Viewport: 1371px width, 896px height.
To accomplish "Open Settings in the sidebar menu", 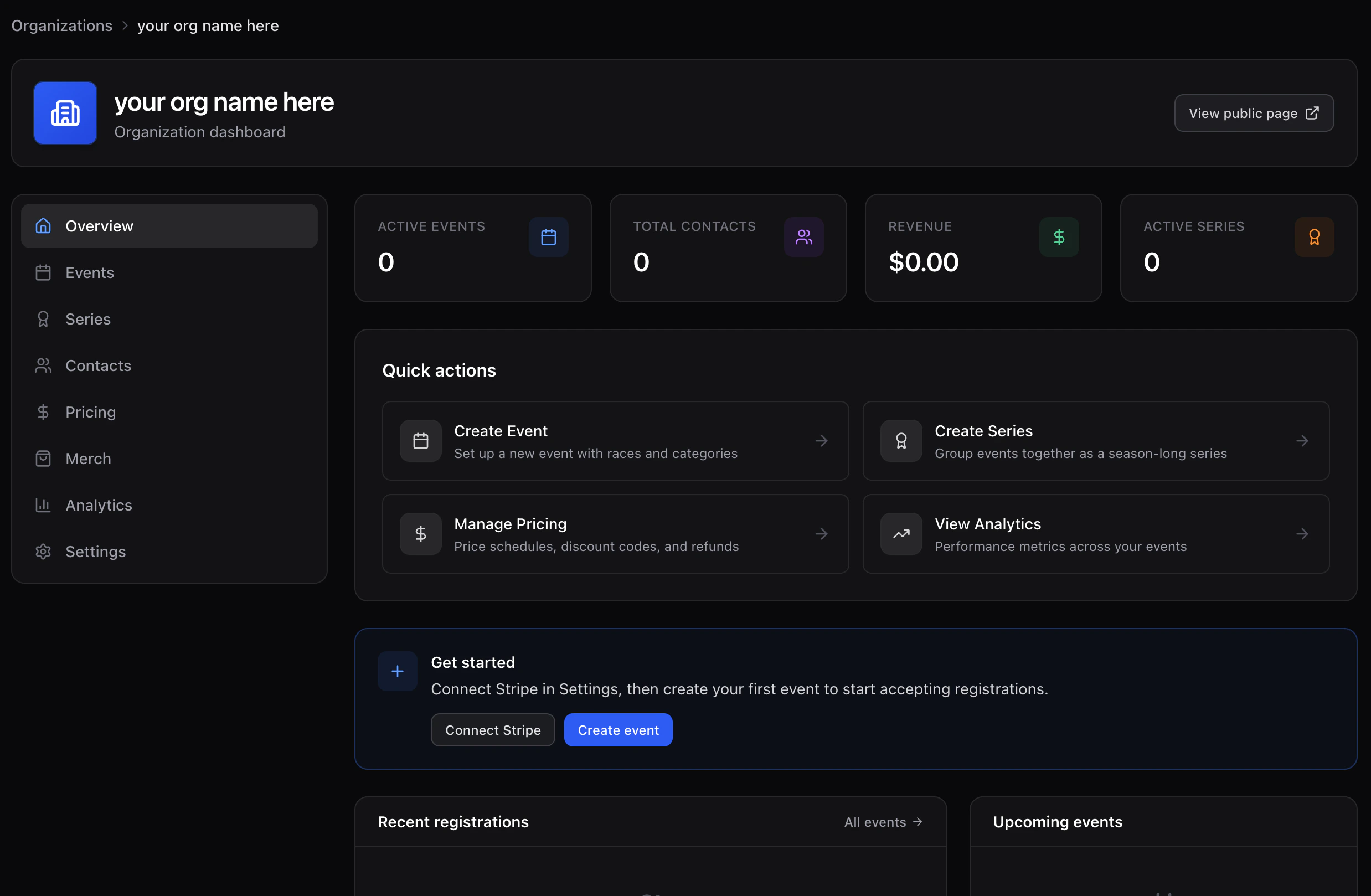I will pos(169,552).
